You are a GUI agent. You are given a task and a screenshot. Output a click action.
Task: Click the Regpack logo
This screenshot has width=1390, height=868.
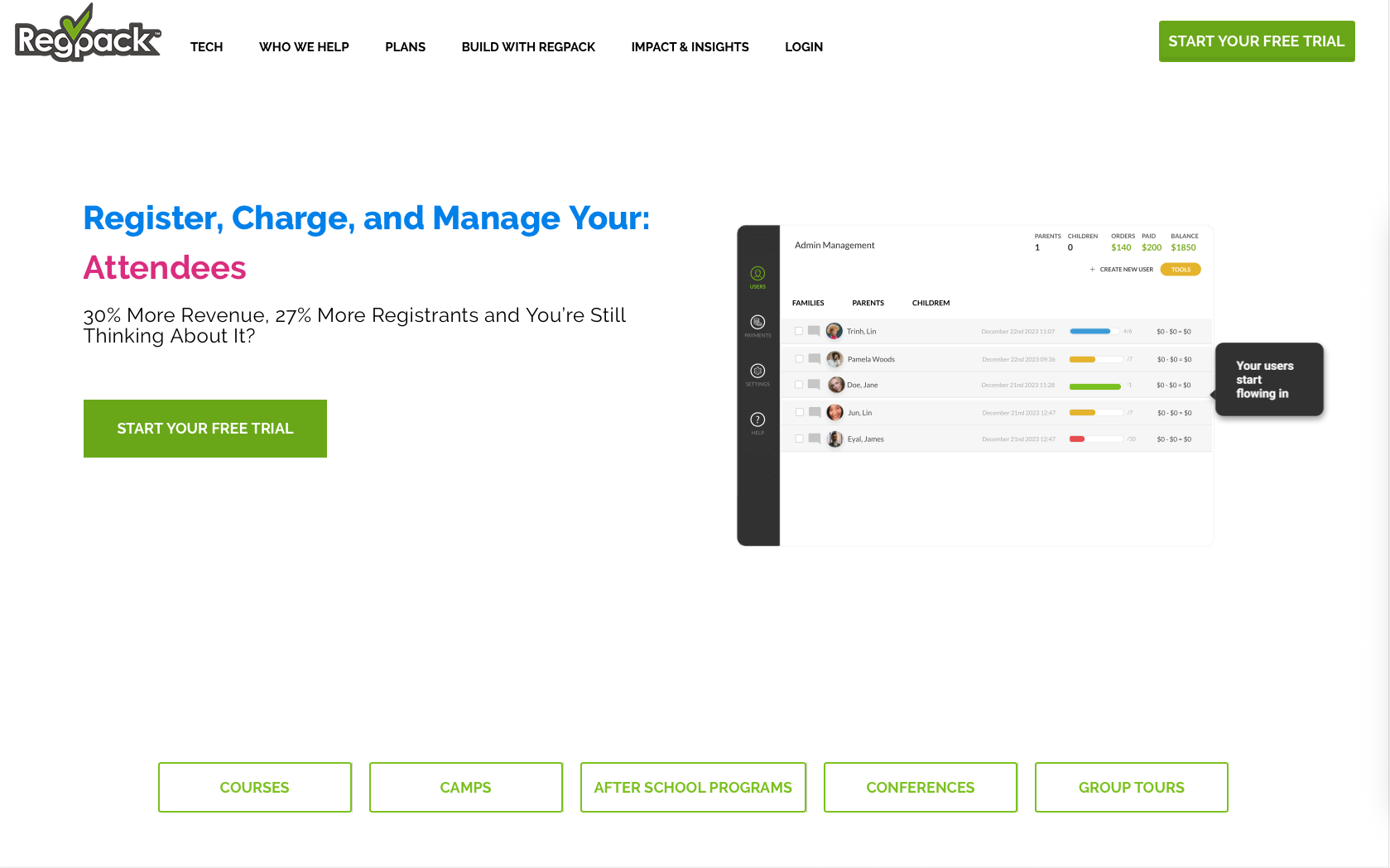pos(88,34)
